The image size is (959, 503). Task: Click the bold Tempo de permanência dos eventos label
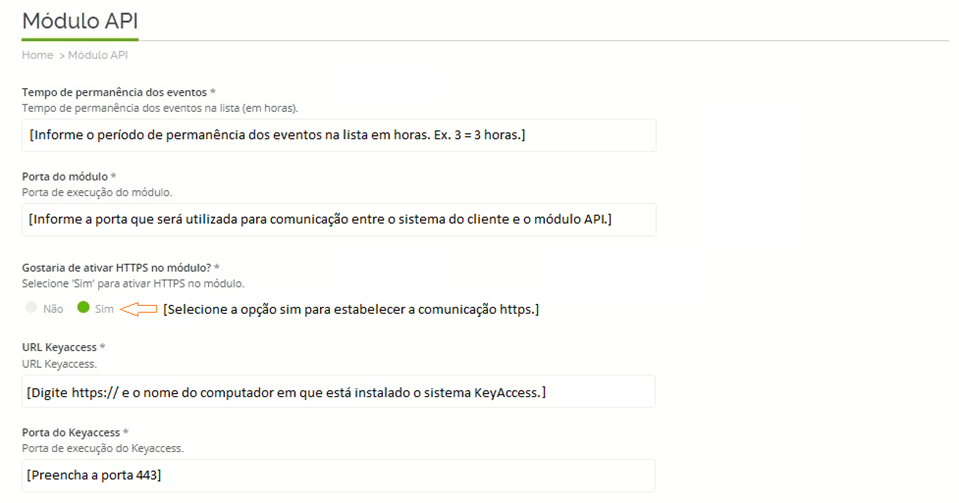pos(115,92)
